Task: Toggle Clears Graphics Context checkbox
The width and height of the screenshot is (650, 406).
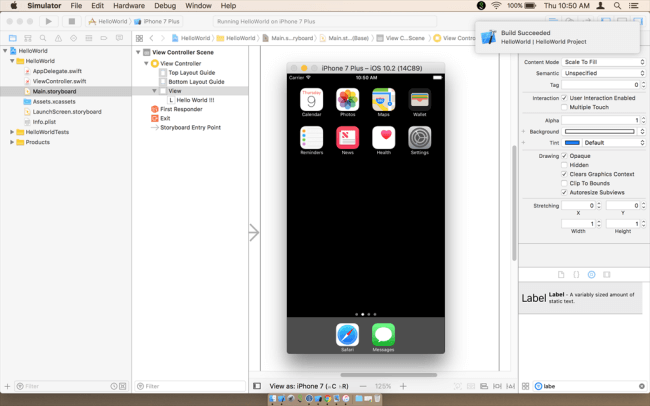Action: (x=564, y=174)
